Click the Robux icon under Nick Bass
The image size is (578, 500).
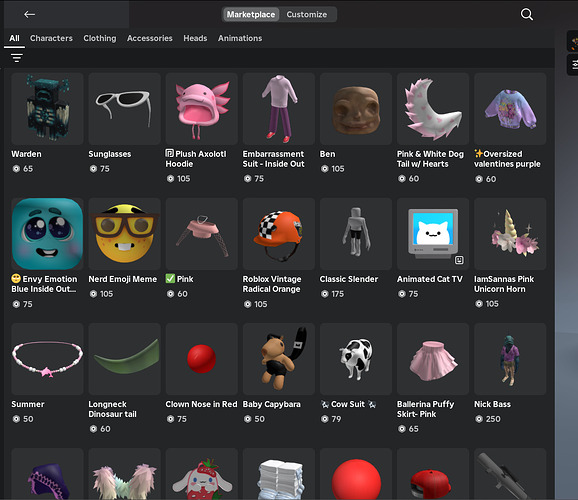tap(478, 419)
